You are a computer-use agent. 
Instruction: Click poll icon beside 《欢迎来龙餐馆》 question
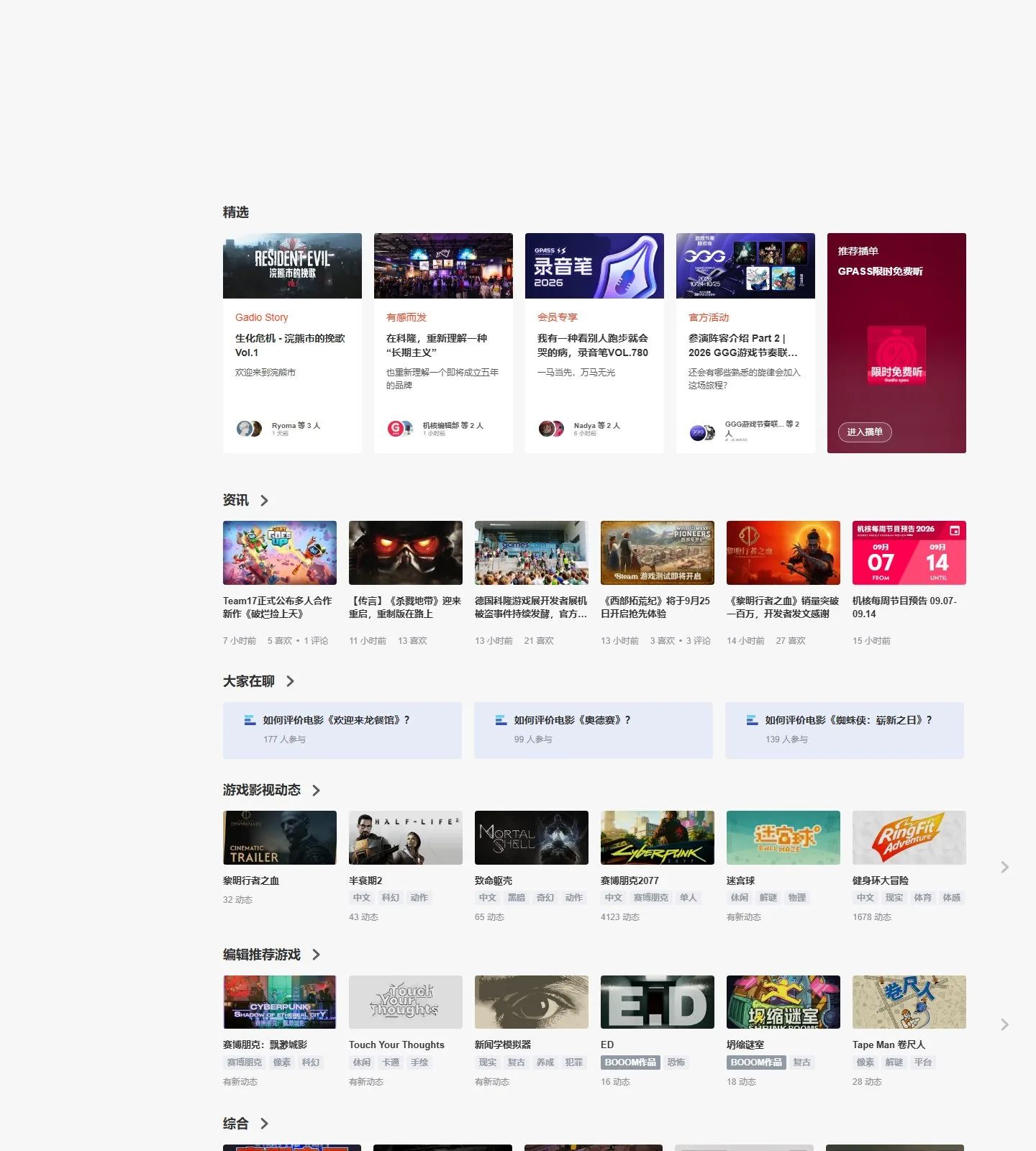click(x=250, y=720)
